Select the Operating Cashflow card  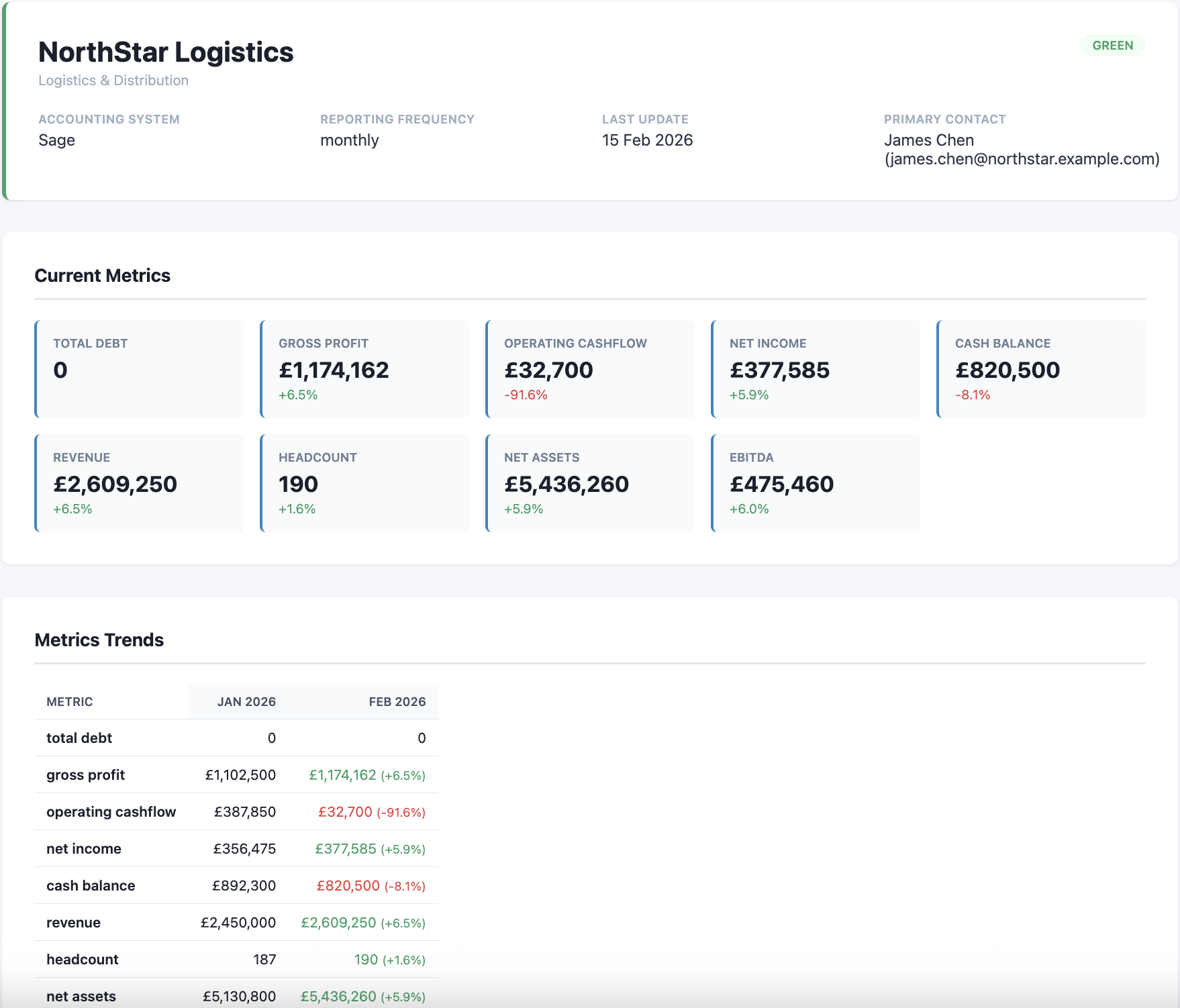pos(589,368)
